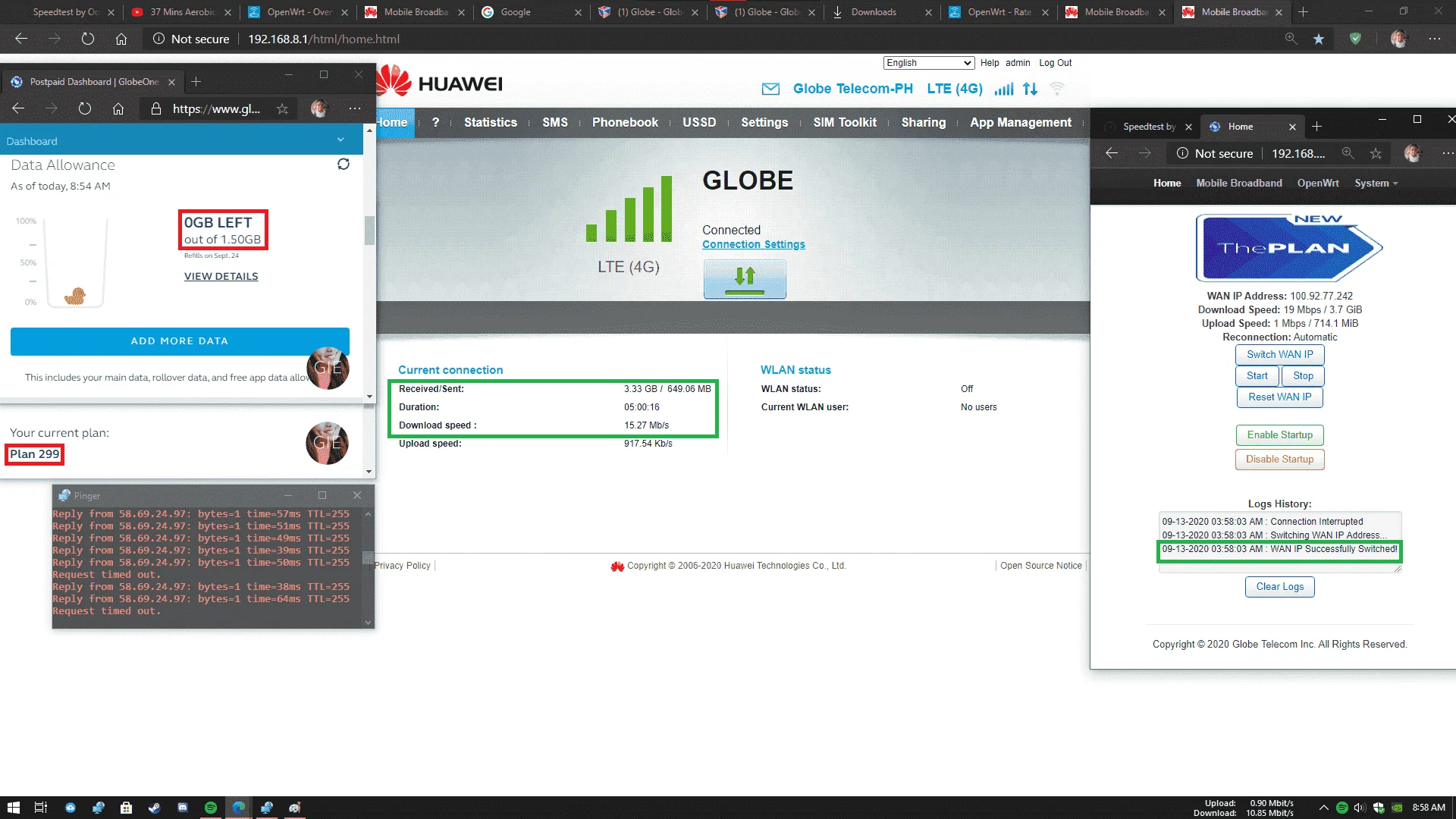Reload the main browser page at 192.168.8.1
1456x819 pixels.
tap(88, 39)
